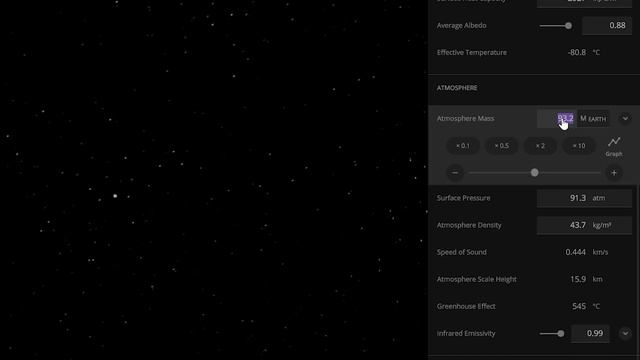
Task: Multiply atmosphere mass by 2
Action: (540, 146)
